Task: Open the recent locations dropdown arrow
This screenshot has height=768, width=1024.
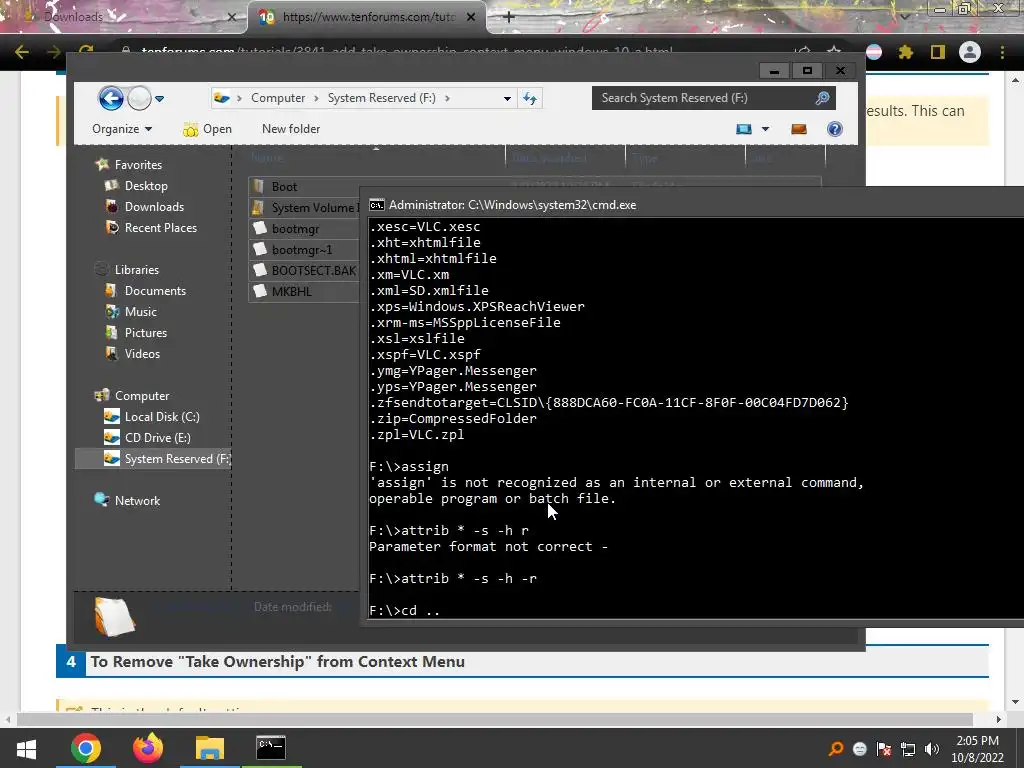Action: (159, 99)
